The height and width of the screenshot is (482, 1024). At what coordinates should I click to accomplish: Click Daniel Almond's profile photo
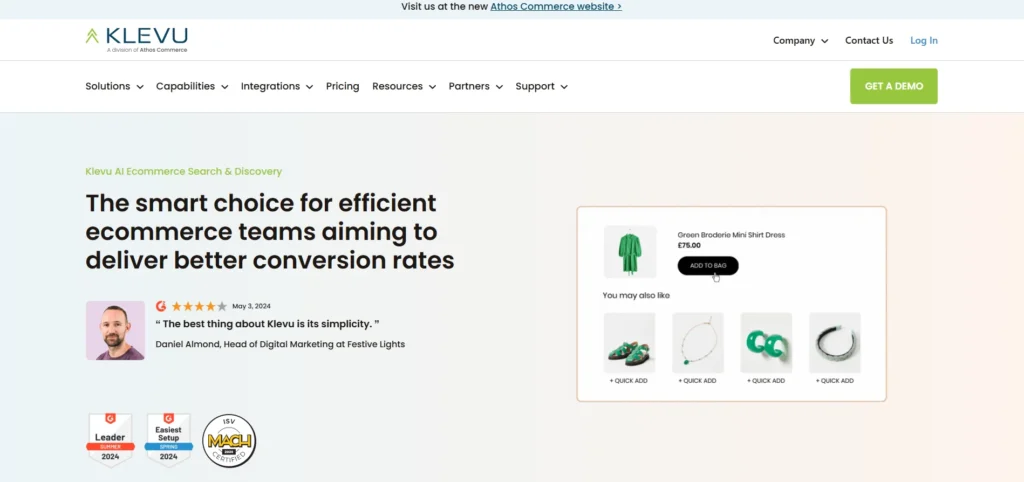pos(115,330)
